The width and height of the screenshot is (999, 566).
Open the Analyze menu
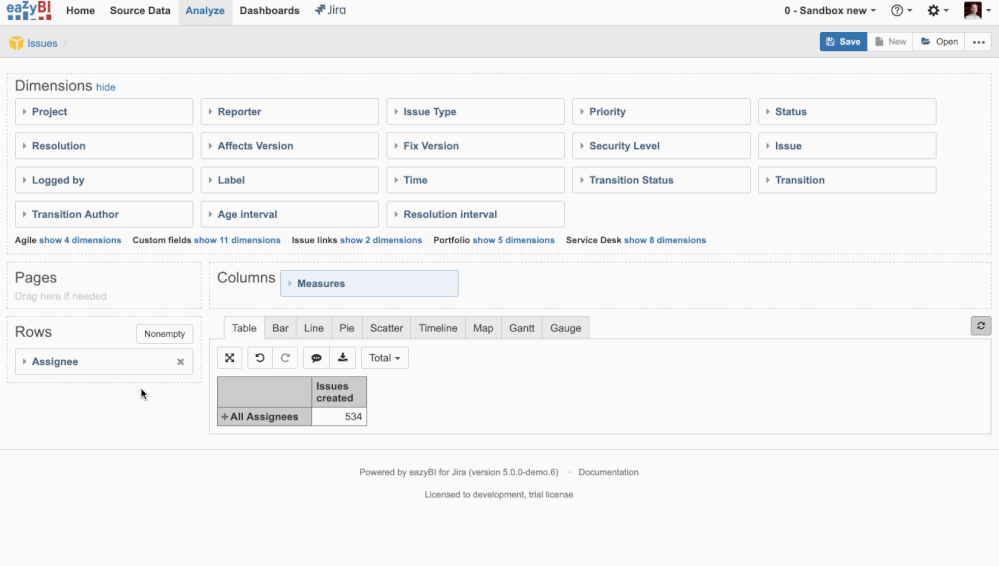coord(205,10)
